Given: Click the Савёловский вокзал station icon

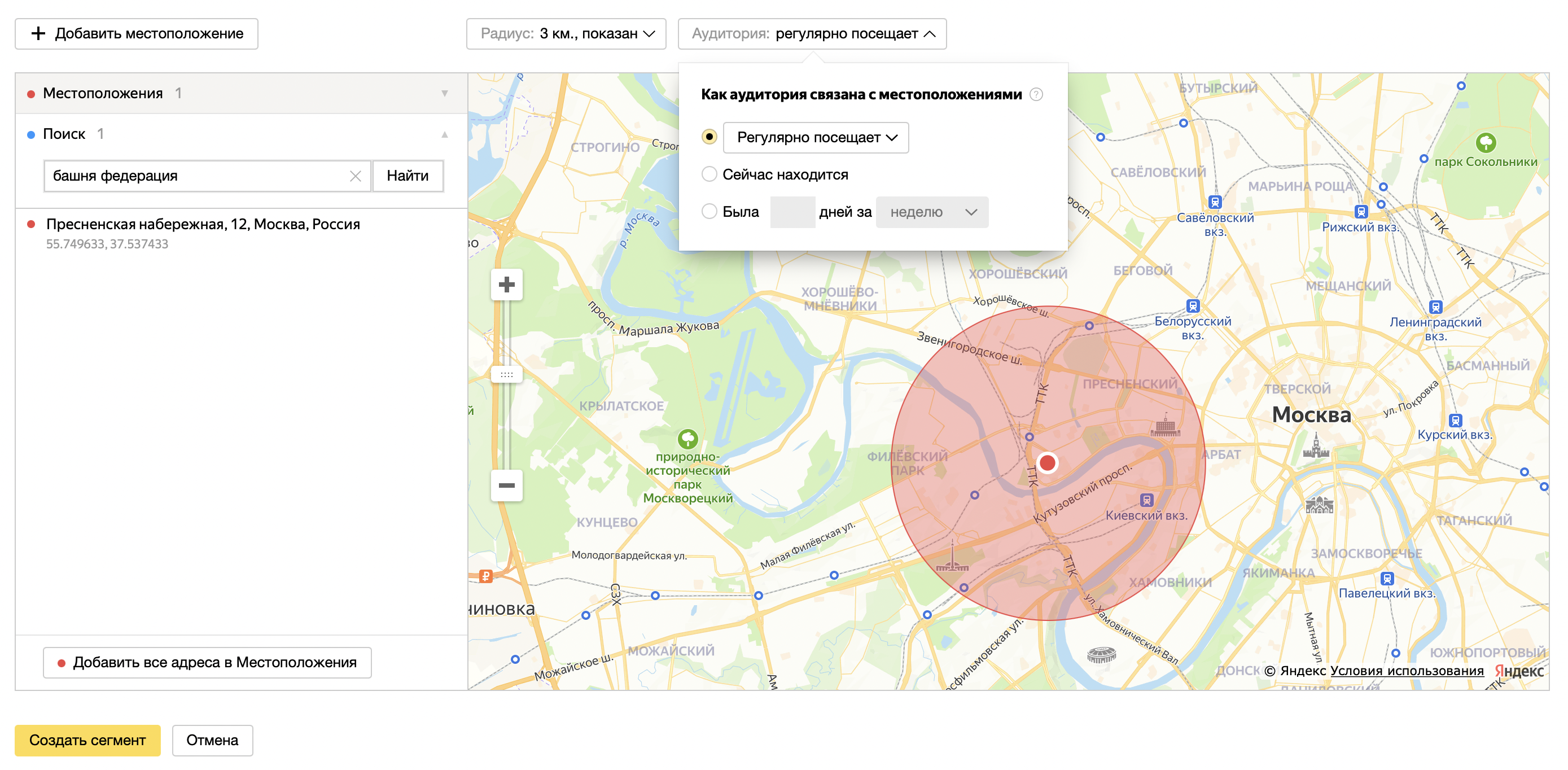Looking at the screenshot, I should [1215, 202].
